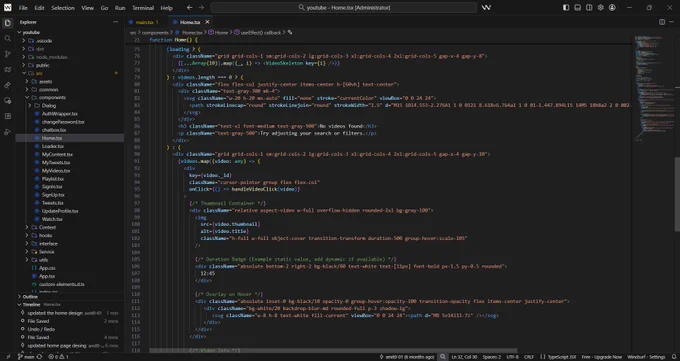Viewport: 680px width, 361px height.
Task: Go back using the left arrow
Action: click(190, 7)
